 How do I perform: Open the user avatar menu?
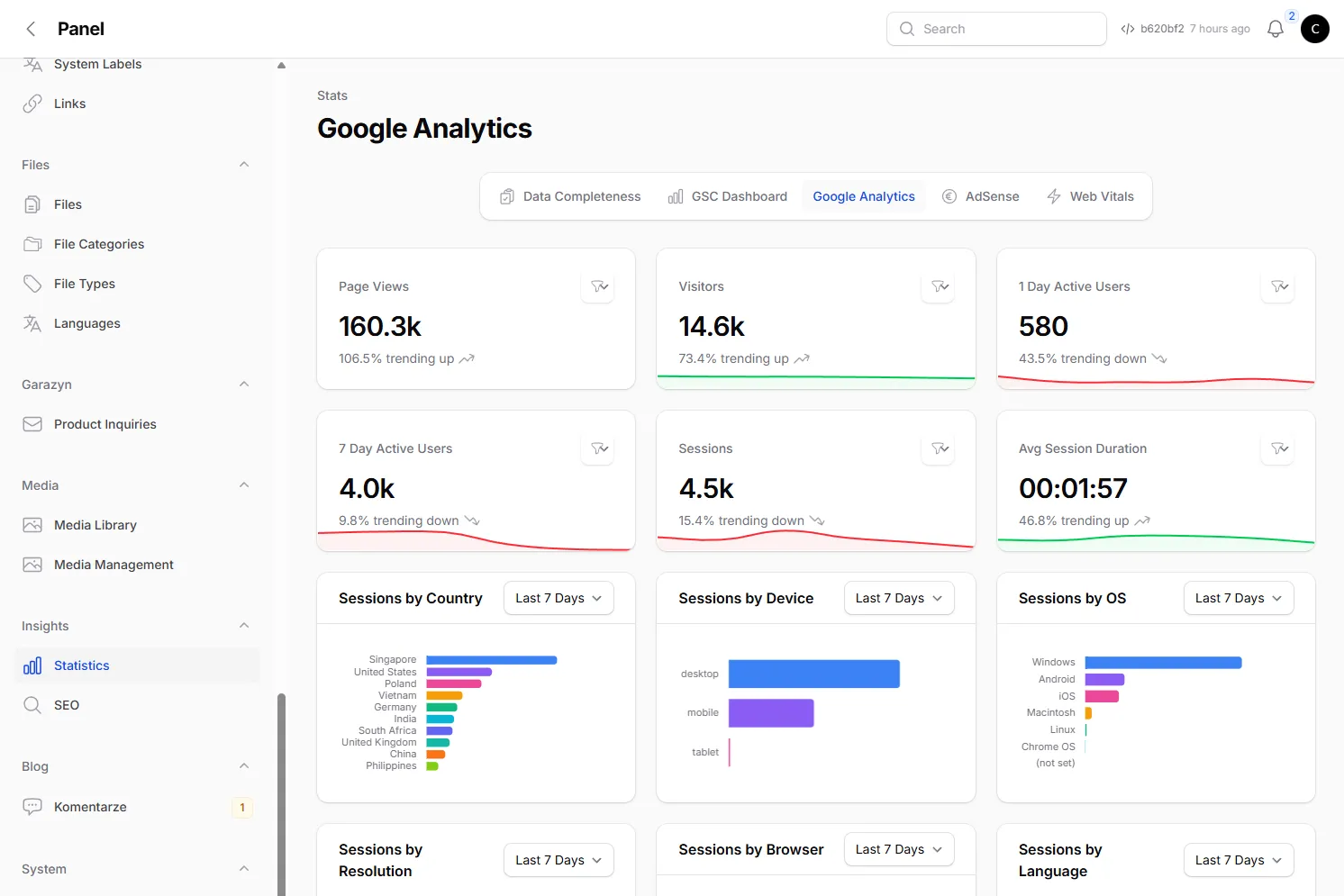(x=1315, y=29)
